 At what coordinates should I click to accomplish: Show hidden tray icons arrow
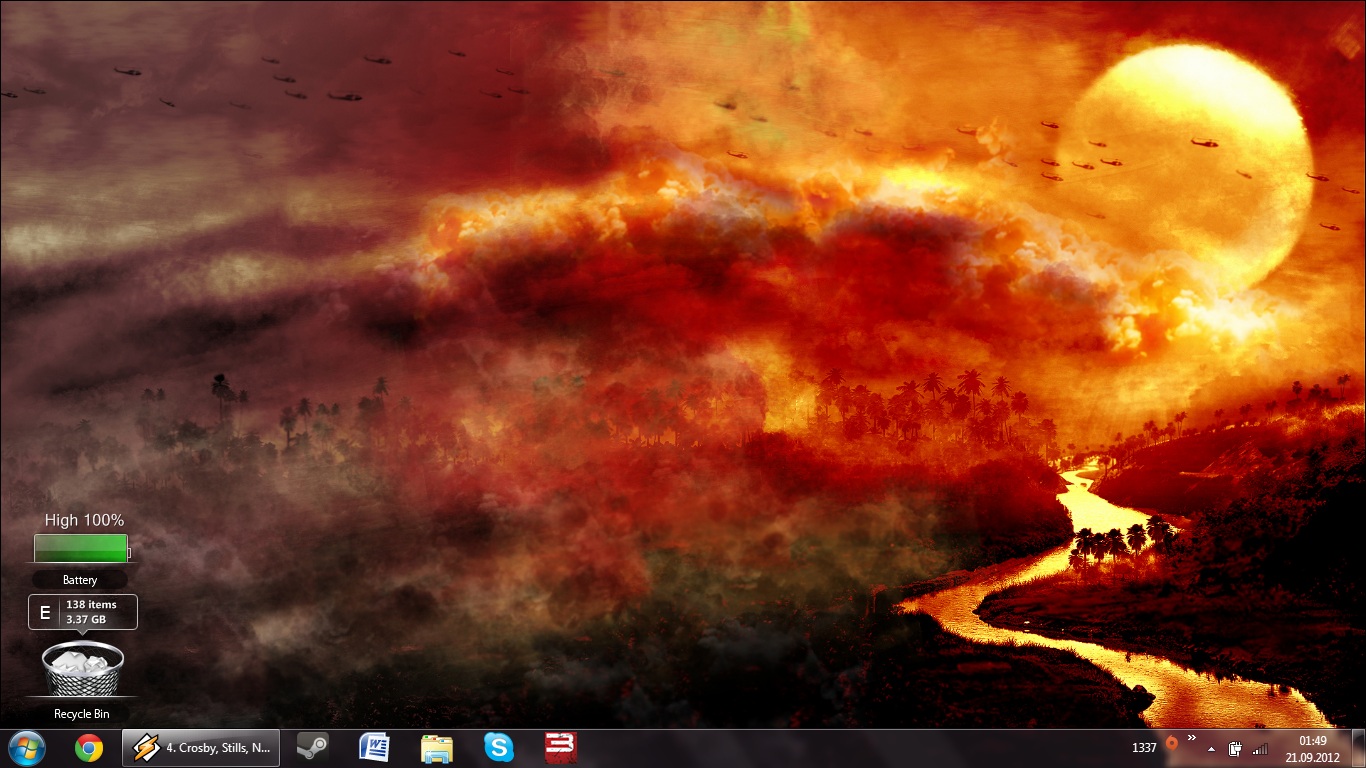pyautogui.click(x=1212, y=748)
